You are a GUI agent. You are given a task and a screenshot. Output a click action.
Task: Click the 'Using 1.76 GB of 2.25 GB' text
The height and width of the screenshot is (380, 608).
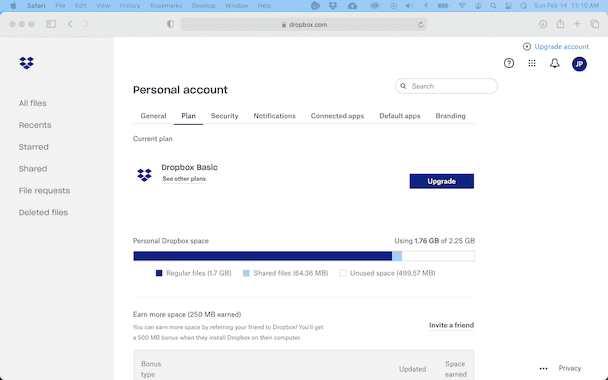[x=435, y=241]
